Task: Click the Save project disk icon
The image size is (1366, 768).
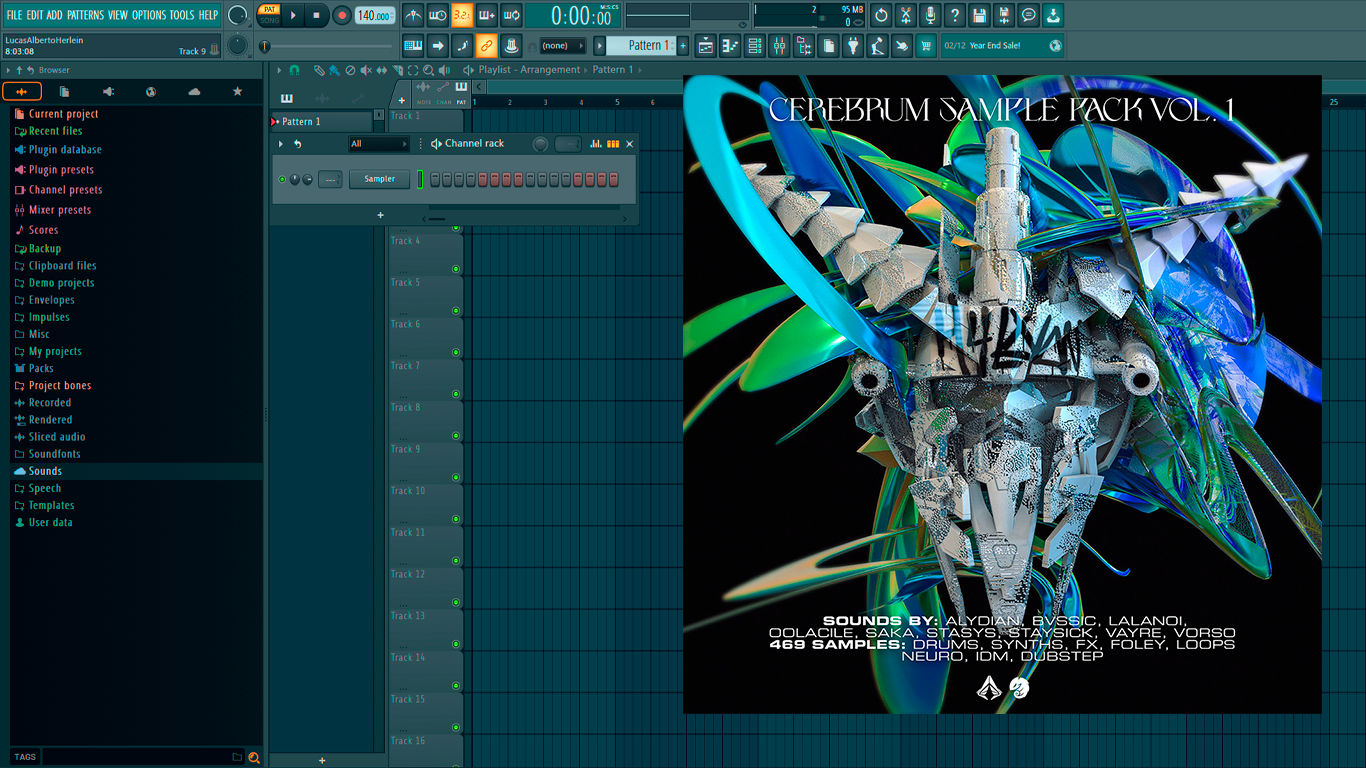Action: point(979,16)
